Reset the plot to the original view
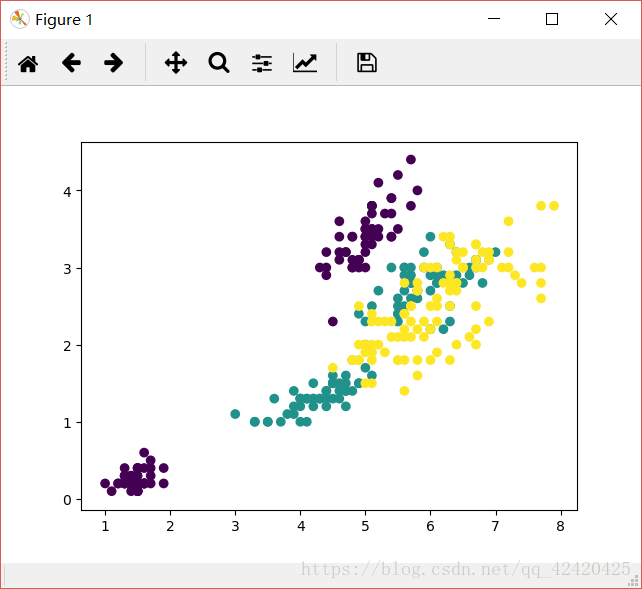 click(28, 63)
